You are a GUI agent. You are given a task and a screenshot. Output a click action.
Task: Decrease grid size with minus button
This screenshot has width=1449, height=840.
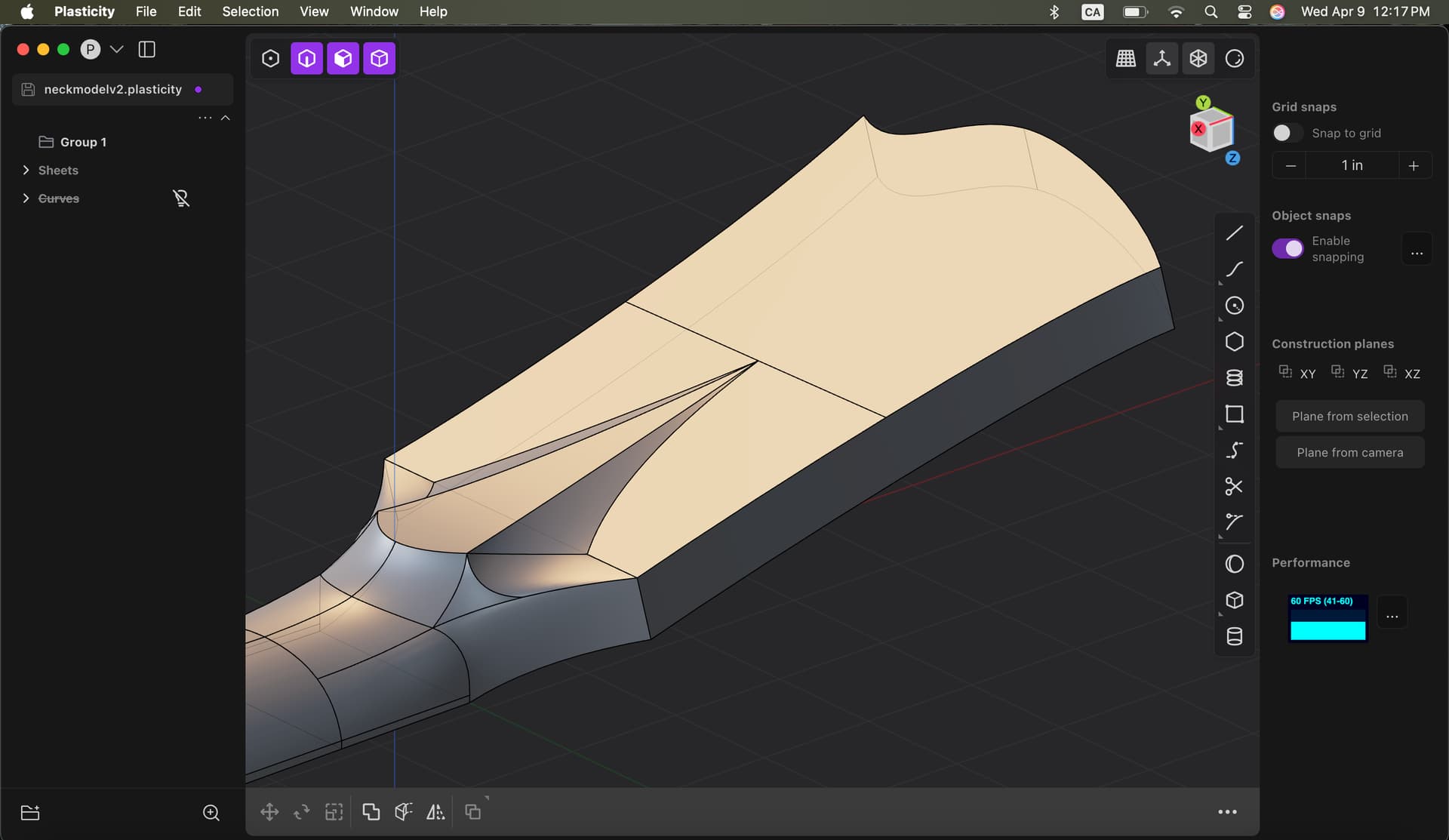pos(1290,165)
